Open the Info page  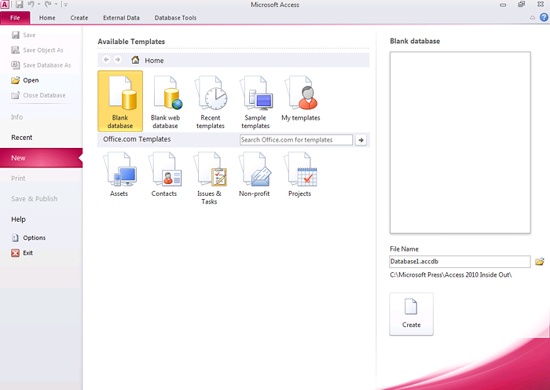coord(17,117)
